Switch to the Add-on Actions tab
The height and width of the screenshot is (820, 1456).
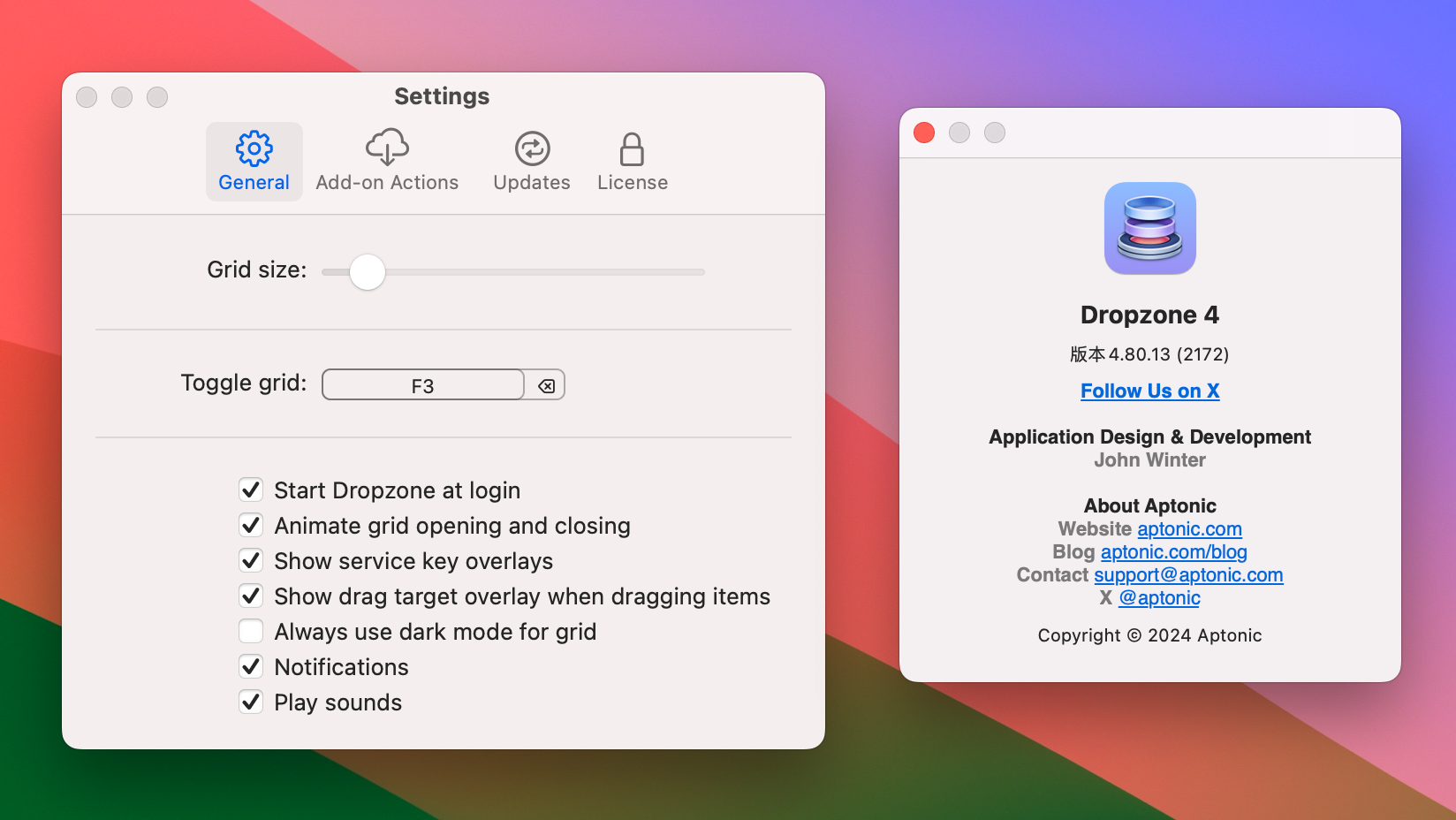pyautogui.click(x=387, y=162)
